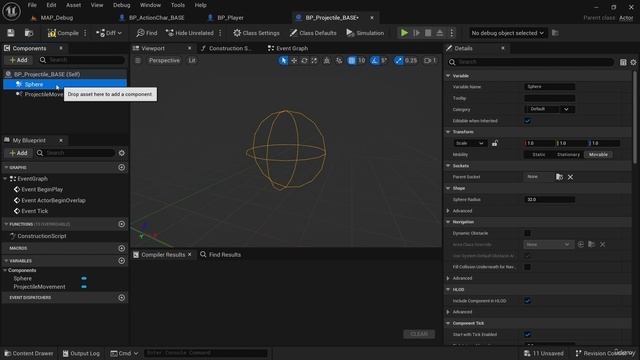Viewport: 640px width, 360px height.
Task: Save the current blueprint asset
Action: [x=11, y=33]
